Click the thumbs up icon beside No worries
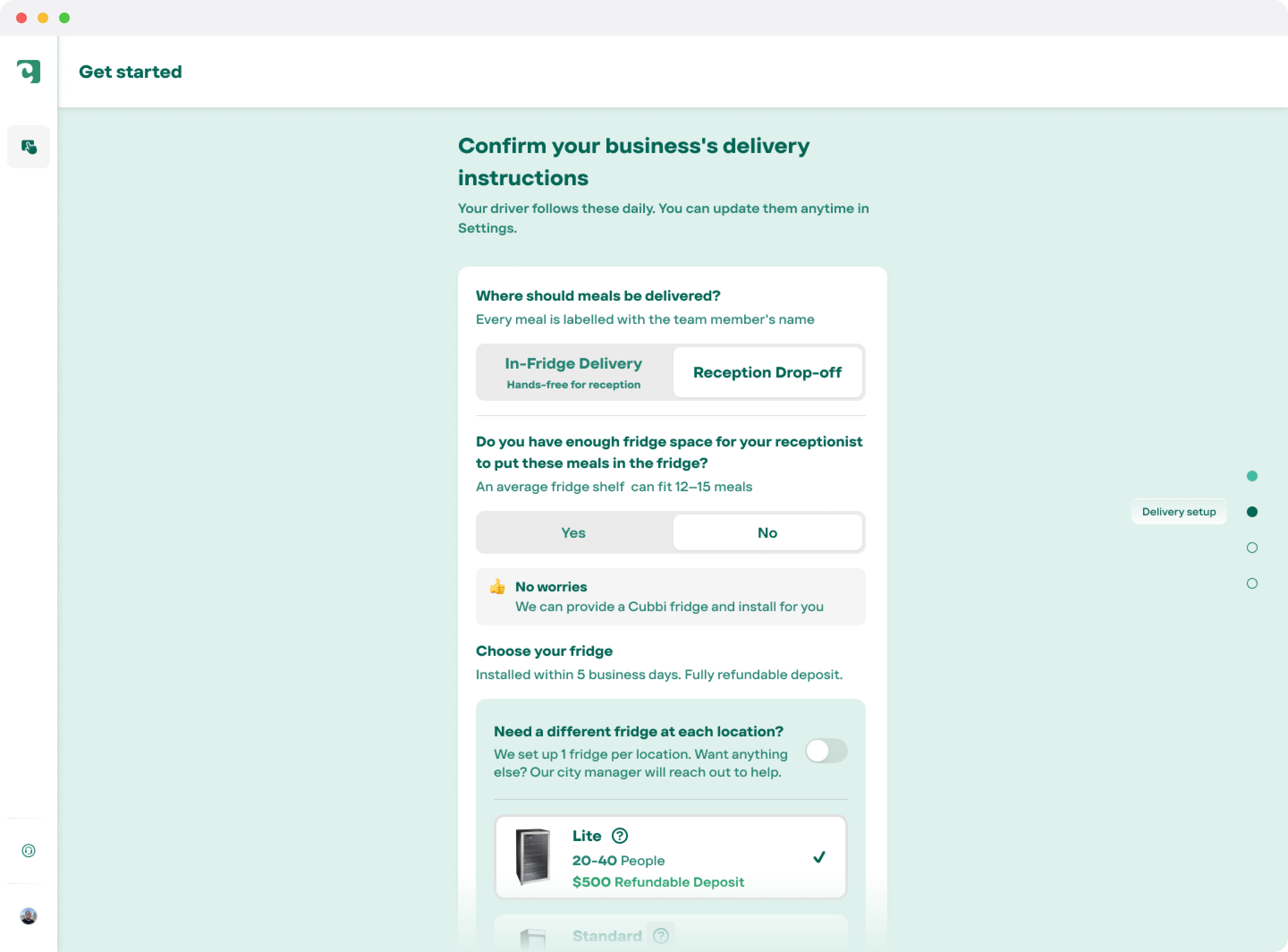1288x952 pixels. [497, 587]
